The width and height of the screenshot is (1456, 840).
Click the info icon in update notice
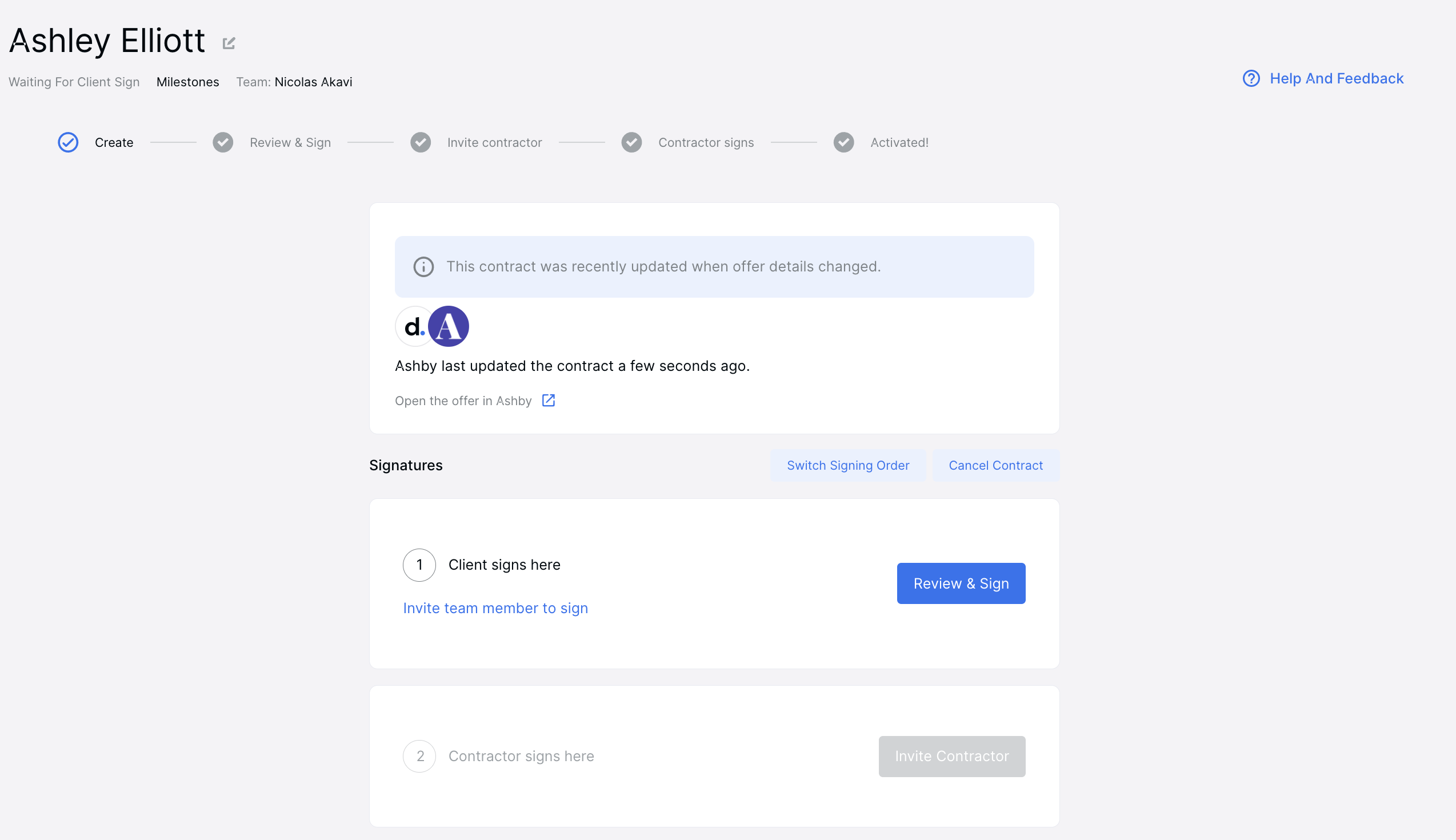point(423,266)
